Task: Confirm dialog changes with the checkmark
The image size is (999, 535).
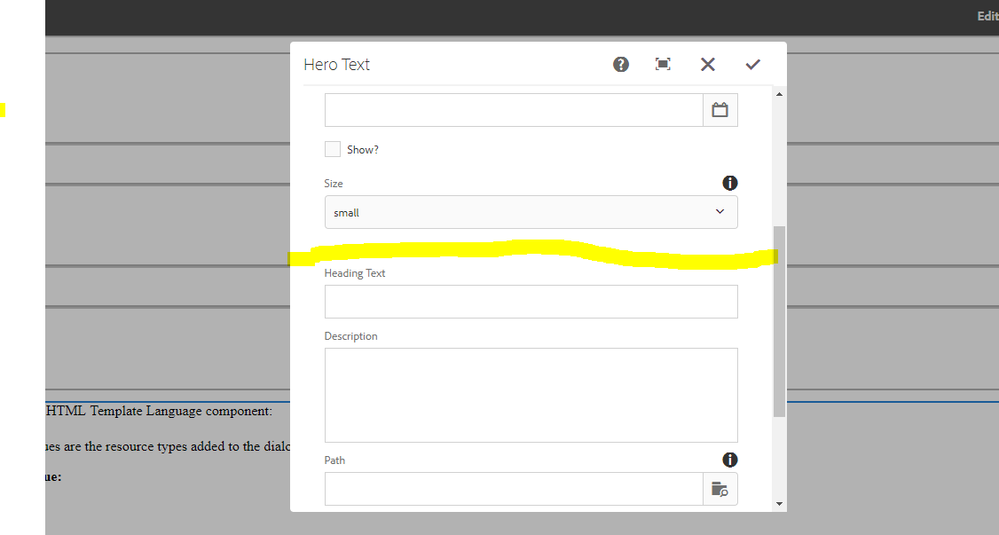Action: coord(752,64)
